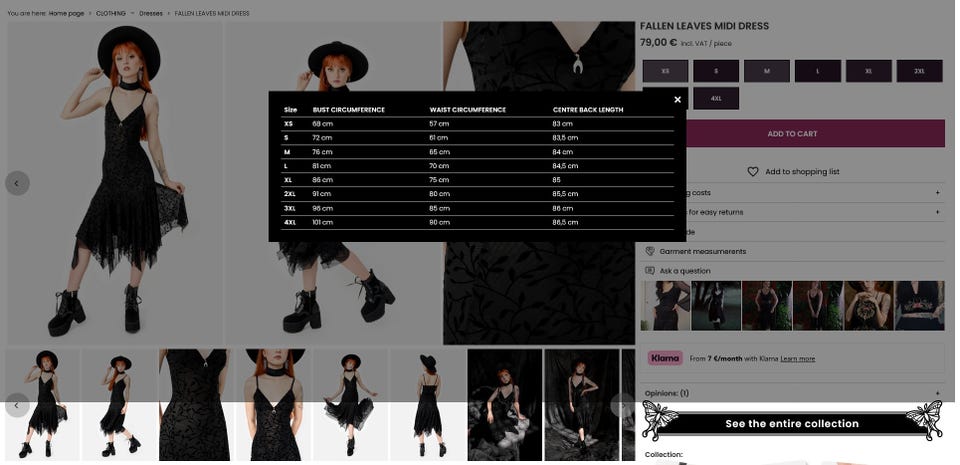Image resolution: width=960 pixels, height=465 pixels.
Task: Open See the entire collection banner
Action: (792, 423)
